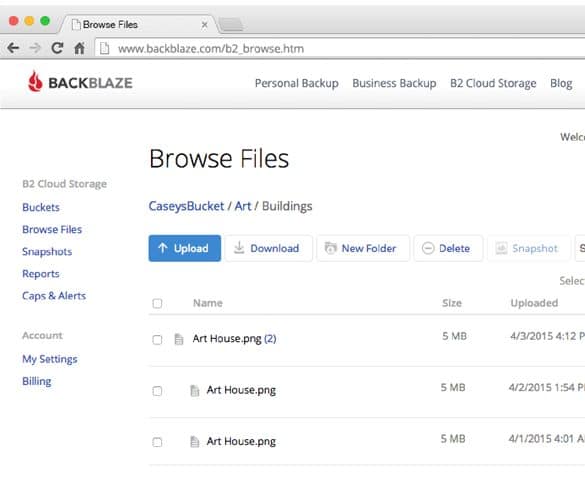Open Billing in the sidebar
This screenshot has height=477, width=585.
click(37, 381)
